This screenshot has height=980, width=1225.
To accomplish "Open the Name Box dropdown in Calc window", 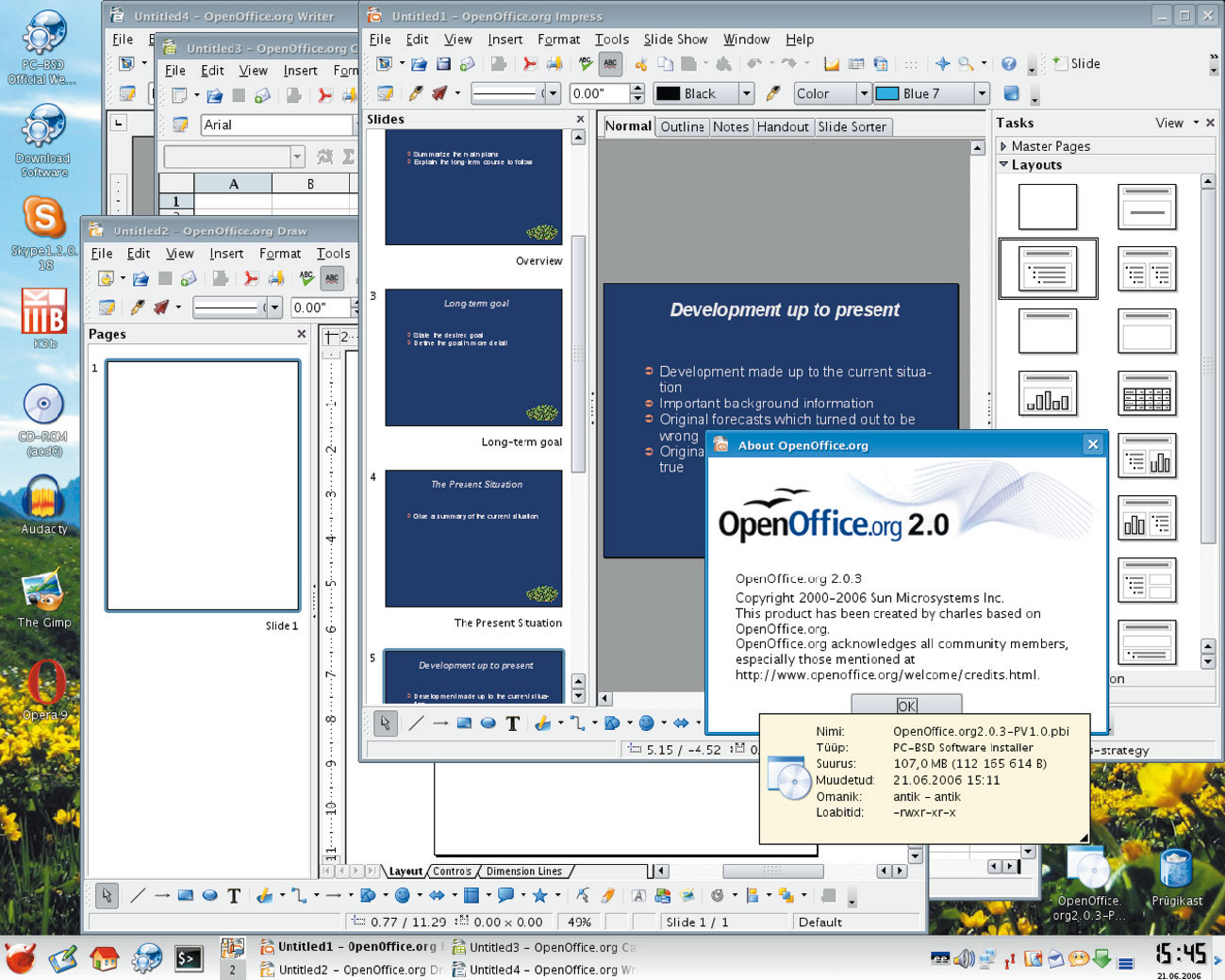I will pyautogui.click(x=297, y=157).
